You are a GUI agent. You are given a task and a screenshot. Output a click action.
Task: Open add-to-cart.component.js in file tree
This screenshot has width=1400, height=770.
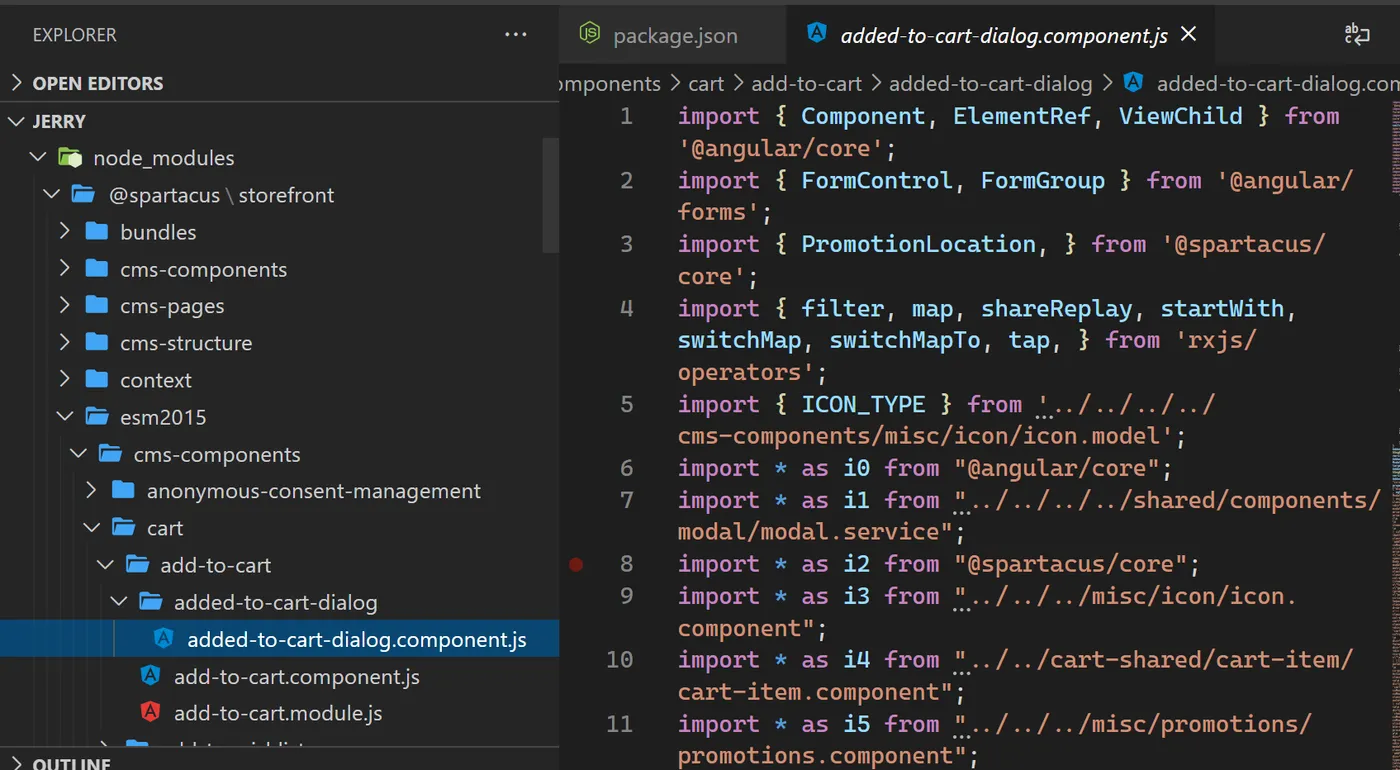pyautogui.click(x=296, y=676)
